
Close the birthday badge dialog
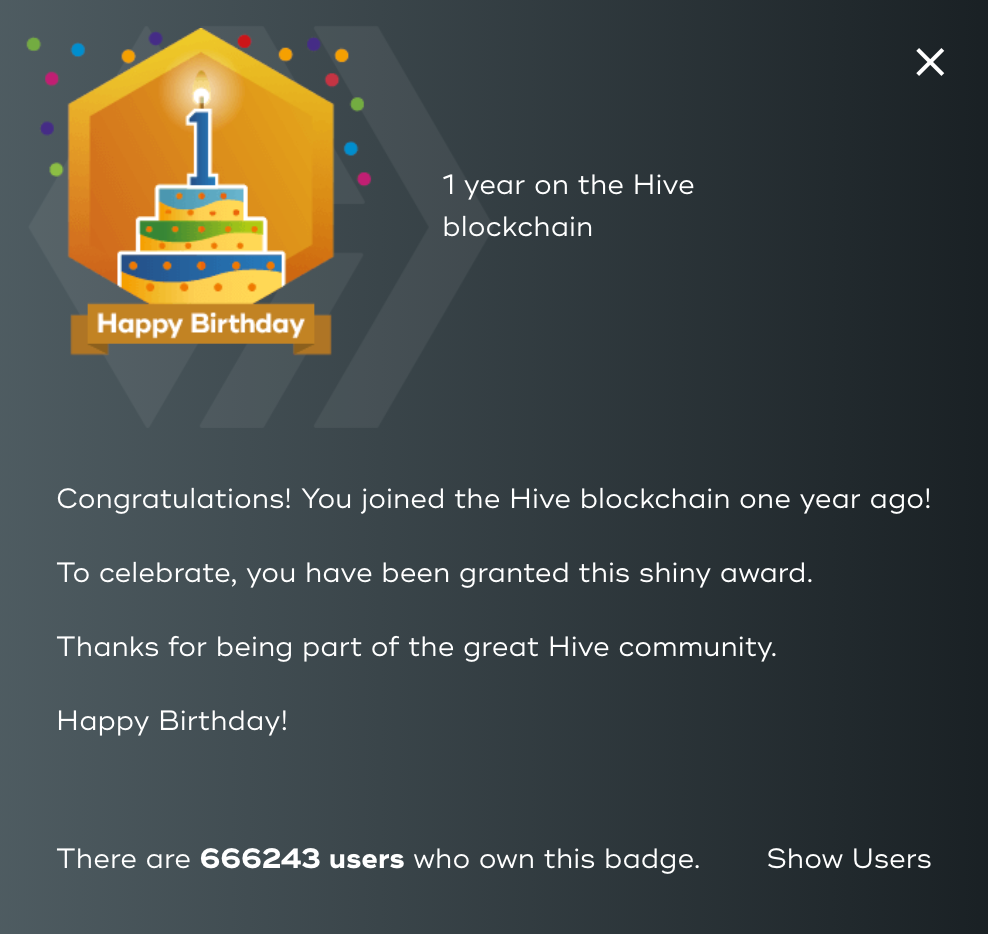(930, 62)
